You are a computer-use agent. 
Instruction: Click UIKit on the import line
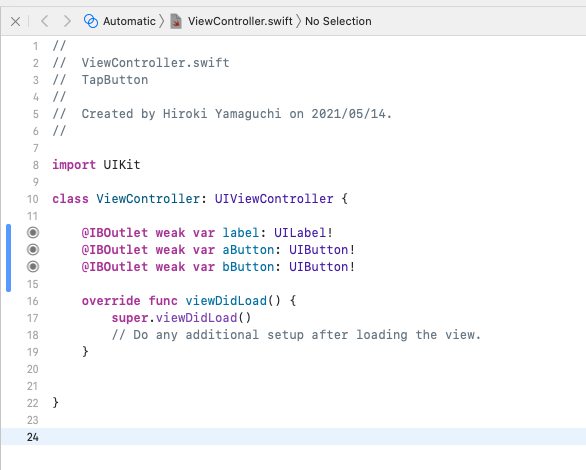tap(122, 165)
